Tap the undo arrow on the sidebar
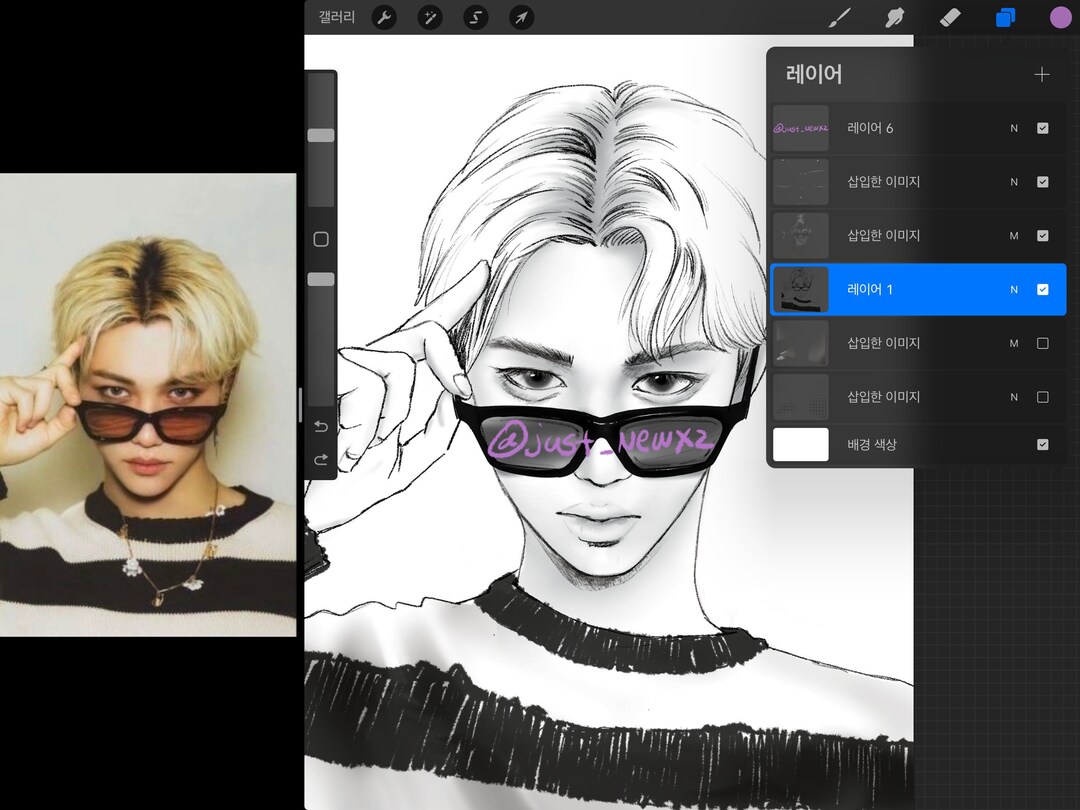Screen dimensions: 1080x810 (x=320, y=425)
